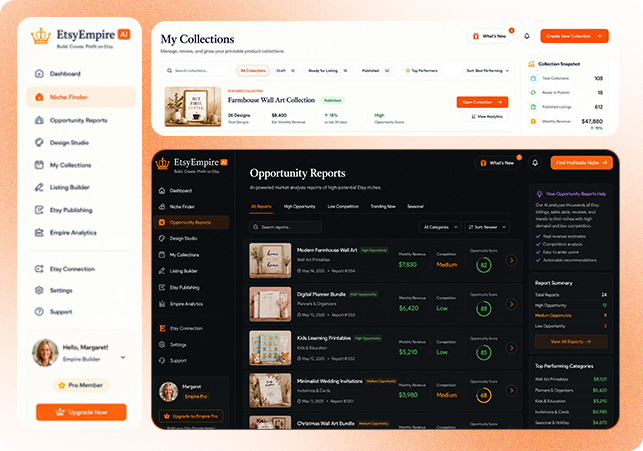This screenshot has height=451, width=643.
Task: Select the All Reports tab
Action: tap(261, 207)
